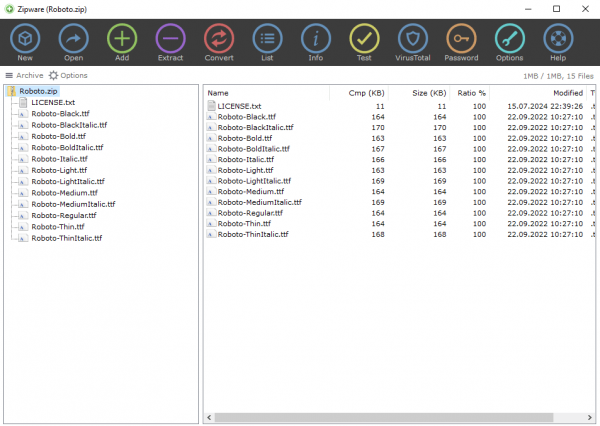Image resolution: width=600 pixels, height=426 pixels.
Task: Select Roboto-LightItalic.ttf in the tree panel
Action: pos(68,181)
